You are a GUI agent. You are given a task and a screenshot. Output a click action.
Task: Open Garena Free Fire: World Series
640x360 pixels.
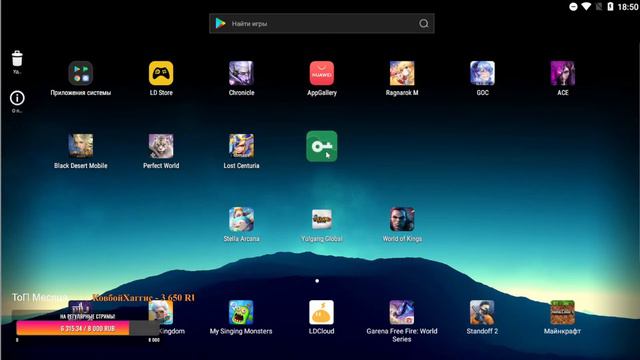coord(402,312)
